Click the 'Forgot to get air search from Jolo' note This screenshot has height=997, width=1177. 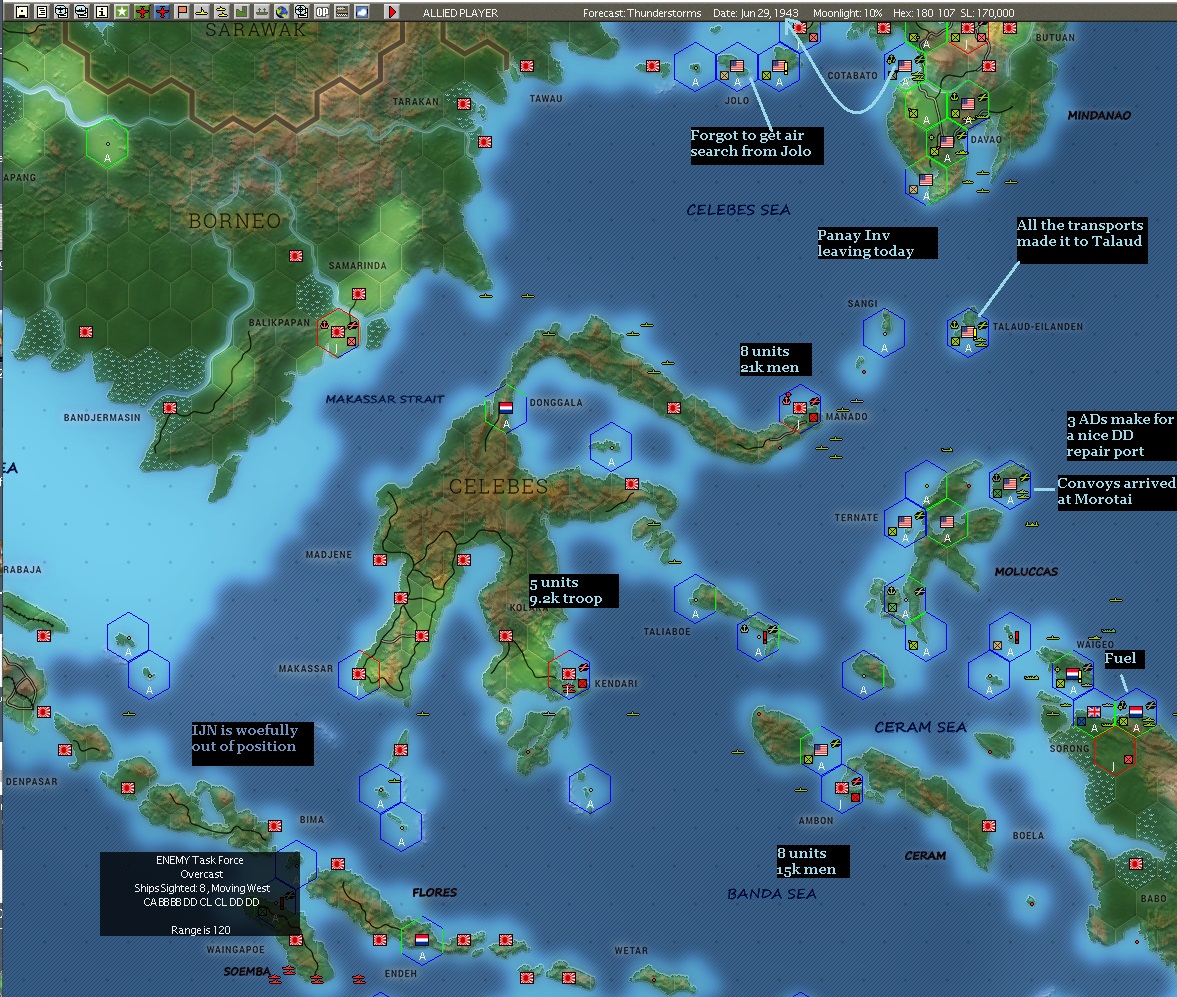pyautogui.click(x=756, y=146)
